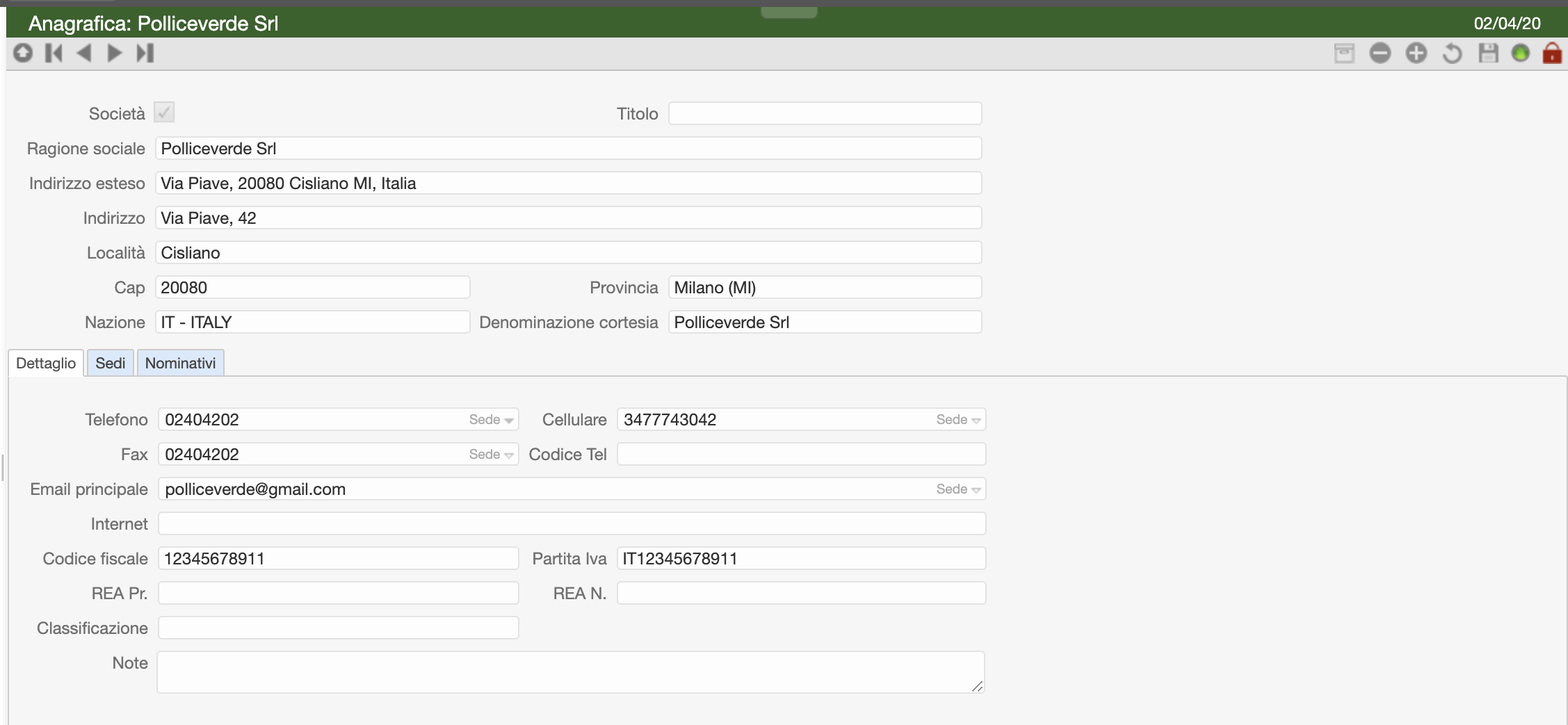Click the minus delete record icon
1568x725 pixels.
pyautogui.click(x=1380, y=53)
